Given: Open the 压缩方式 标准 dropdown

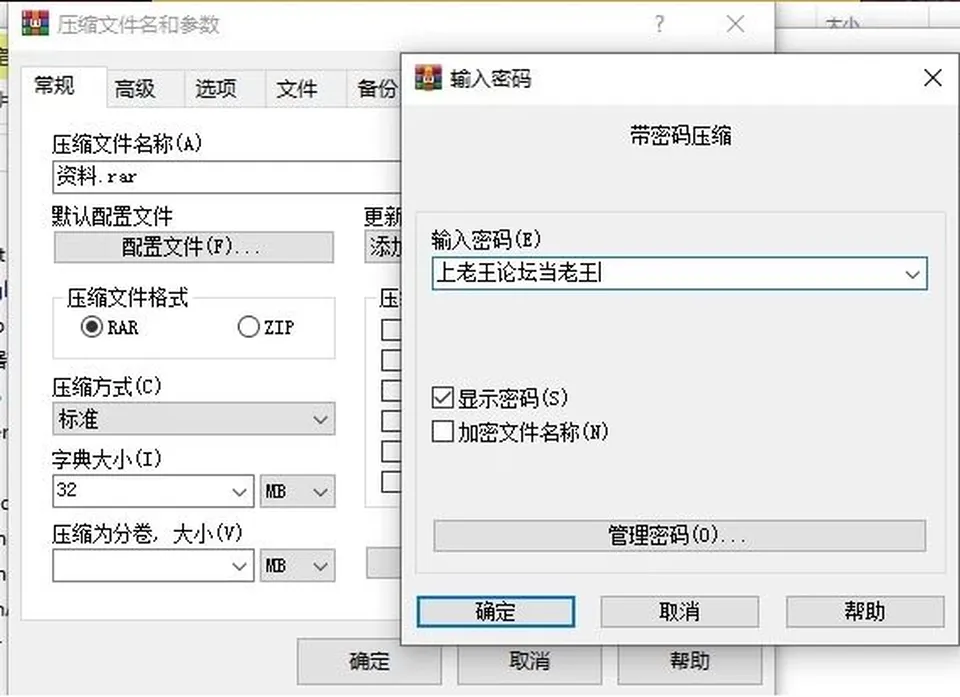Looking at the screenshot, I should point(194,419).
